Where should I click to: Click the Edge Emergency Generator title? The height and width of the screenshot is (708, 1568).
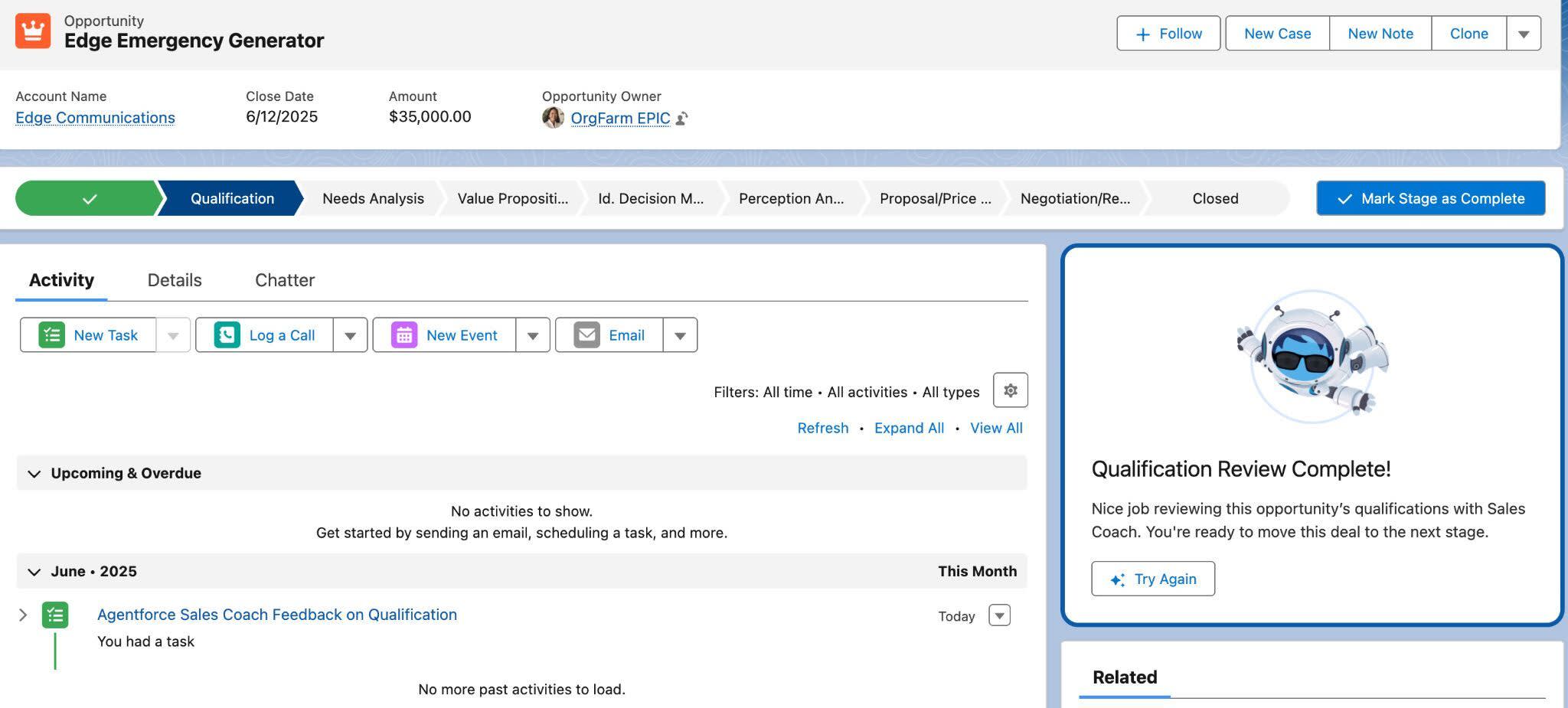(194, 41)
